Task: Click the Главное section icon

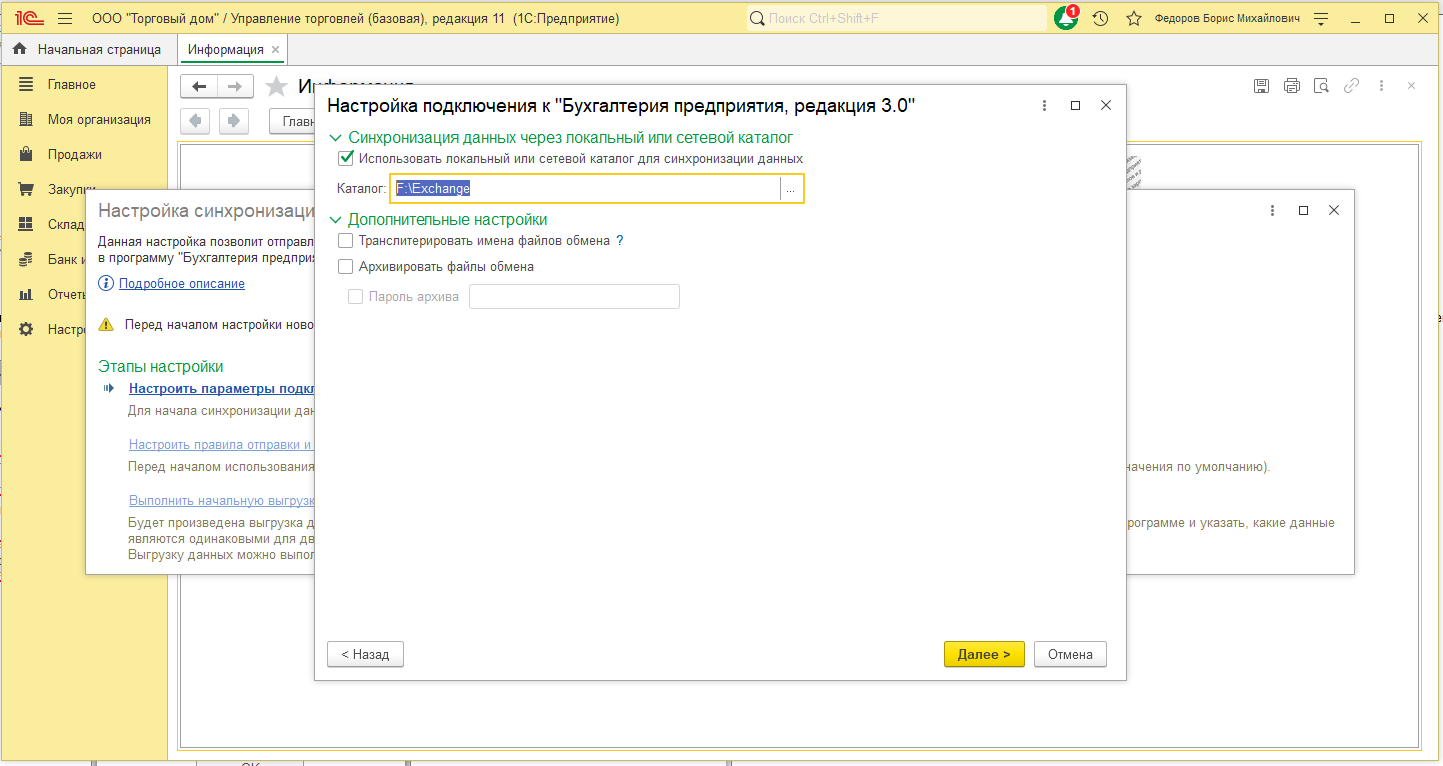Action: tap(26, 85)
